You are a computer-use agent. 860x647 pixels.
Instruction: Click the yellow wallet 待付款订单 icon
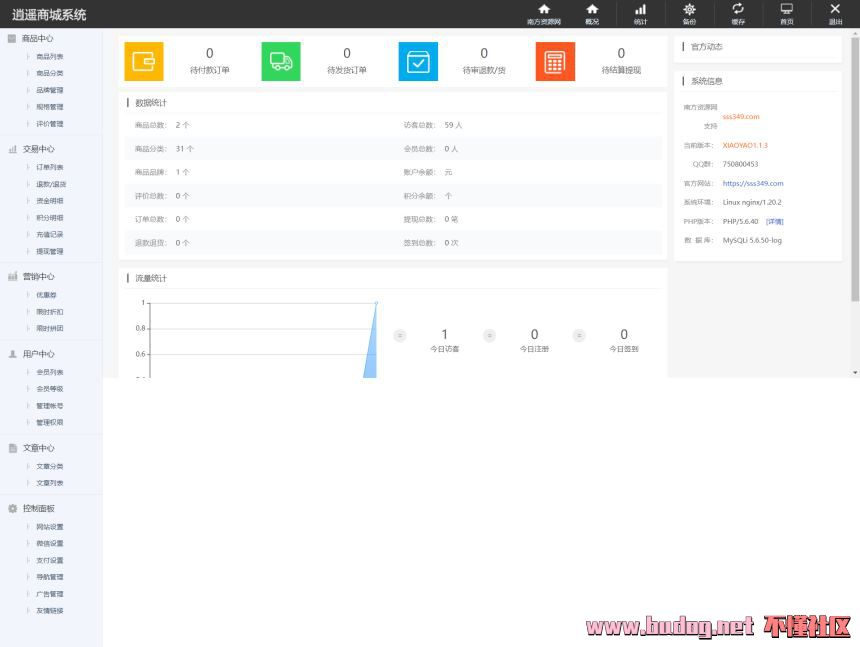pos(143,62)
